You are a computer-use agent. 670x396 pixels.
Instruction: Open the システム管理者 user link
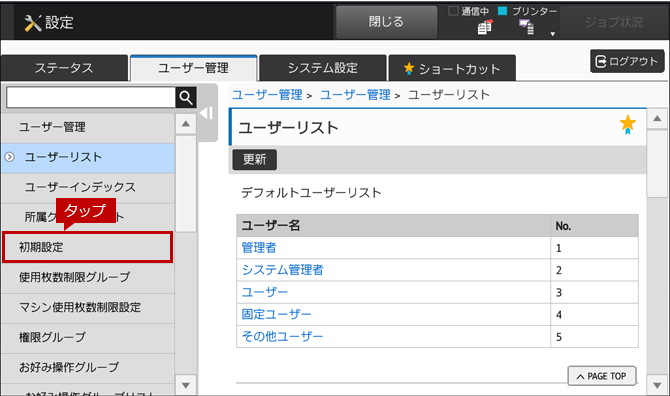coord(282,270)
